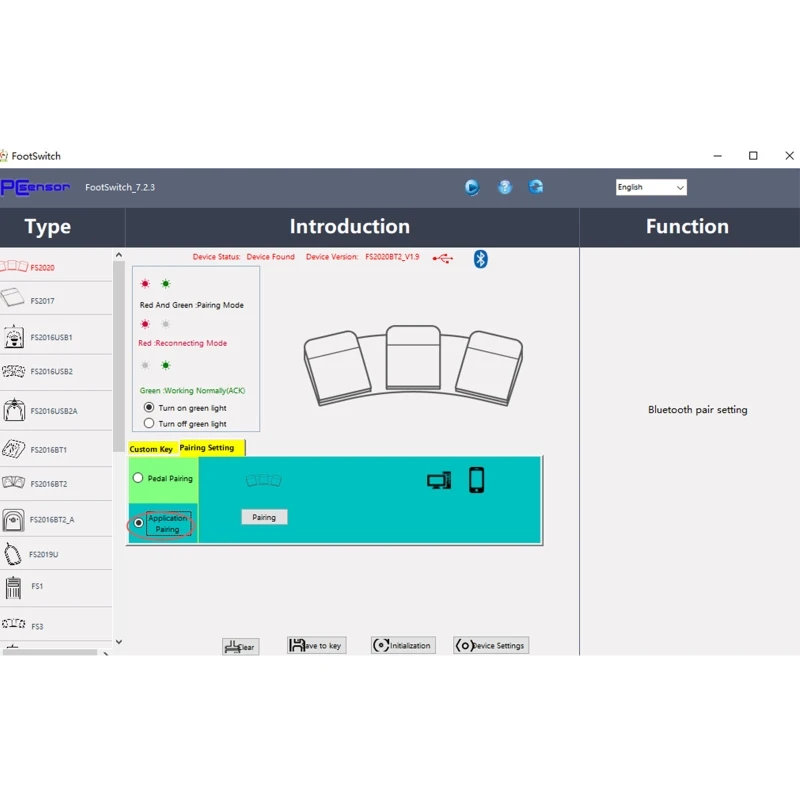Open Device Settings button
The height and width of the screenshot is (800, 800).
pyautogui.click(x=491, y=645)
